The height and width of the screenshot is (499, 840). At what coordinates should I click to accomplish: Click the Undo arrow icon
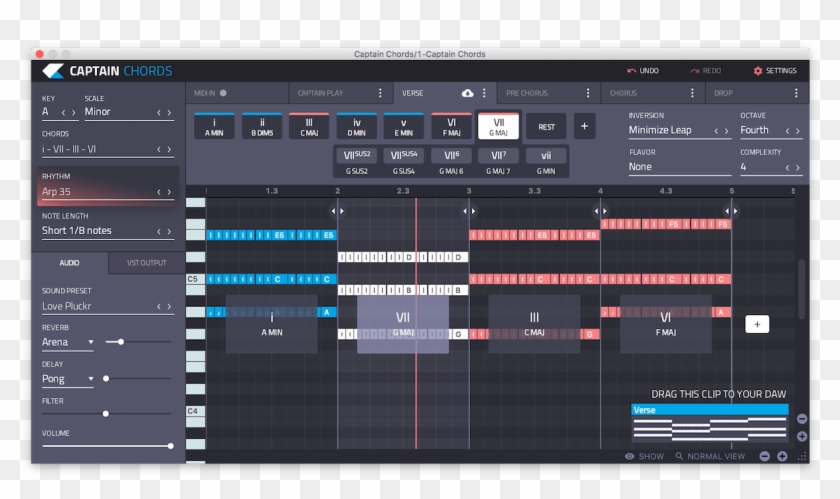point(631,71)
